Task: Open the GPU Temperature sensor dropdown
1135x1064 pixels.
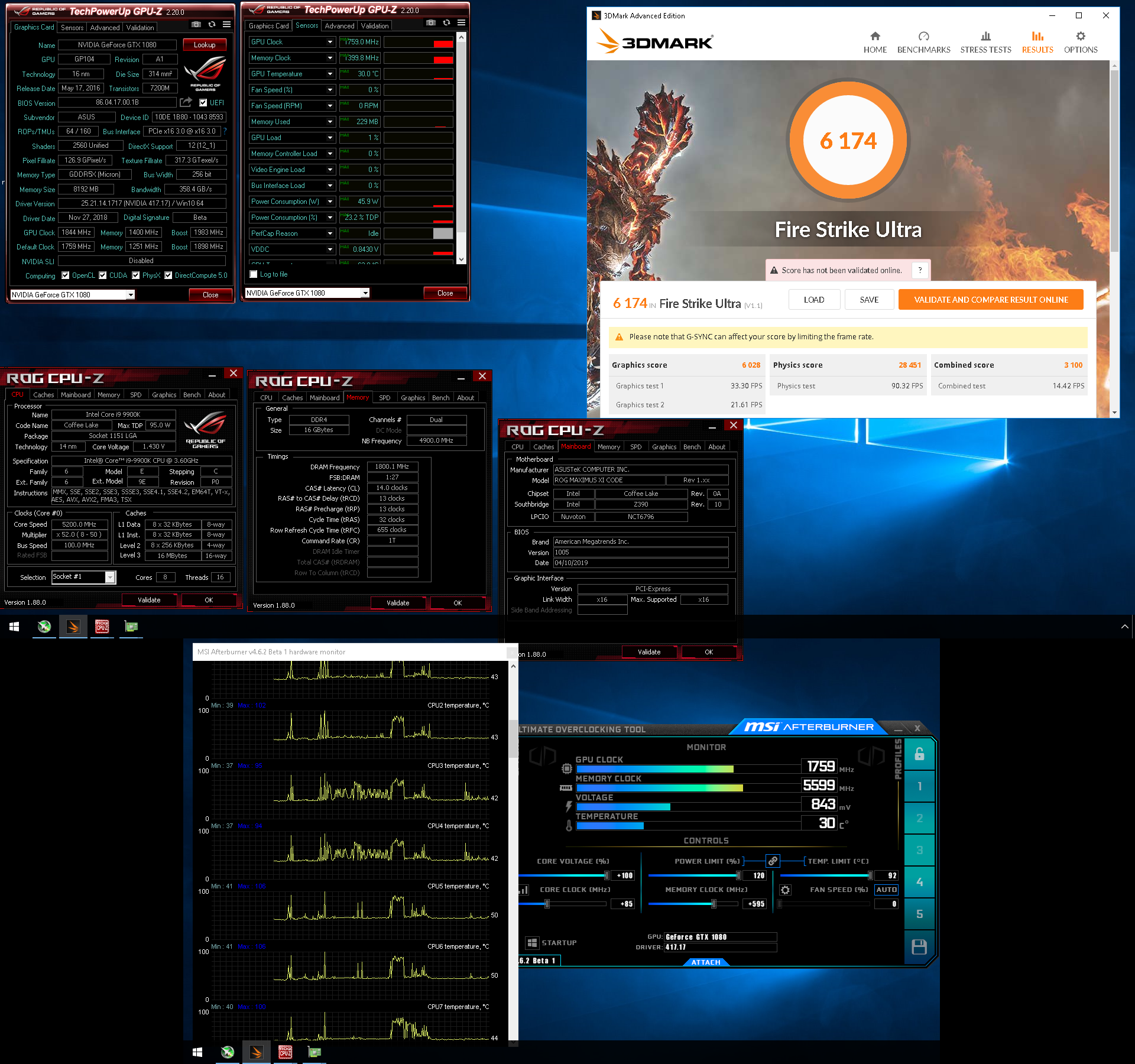Action: point(330,74)
